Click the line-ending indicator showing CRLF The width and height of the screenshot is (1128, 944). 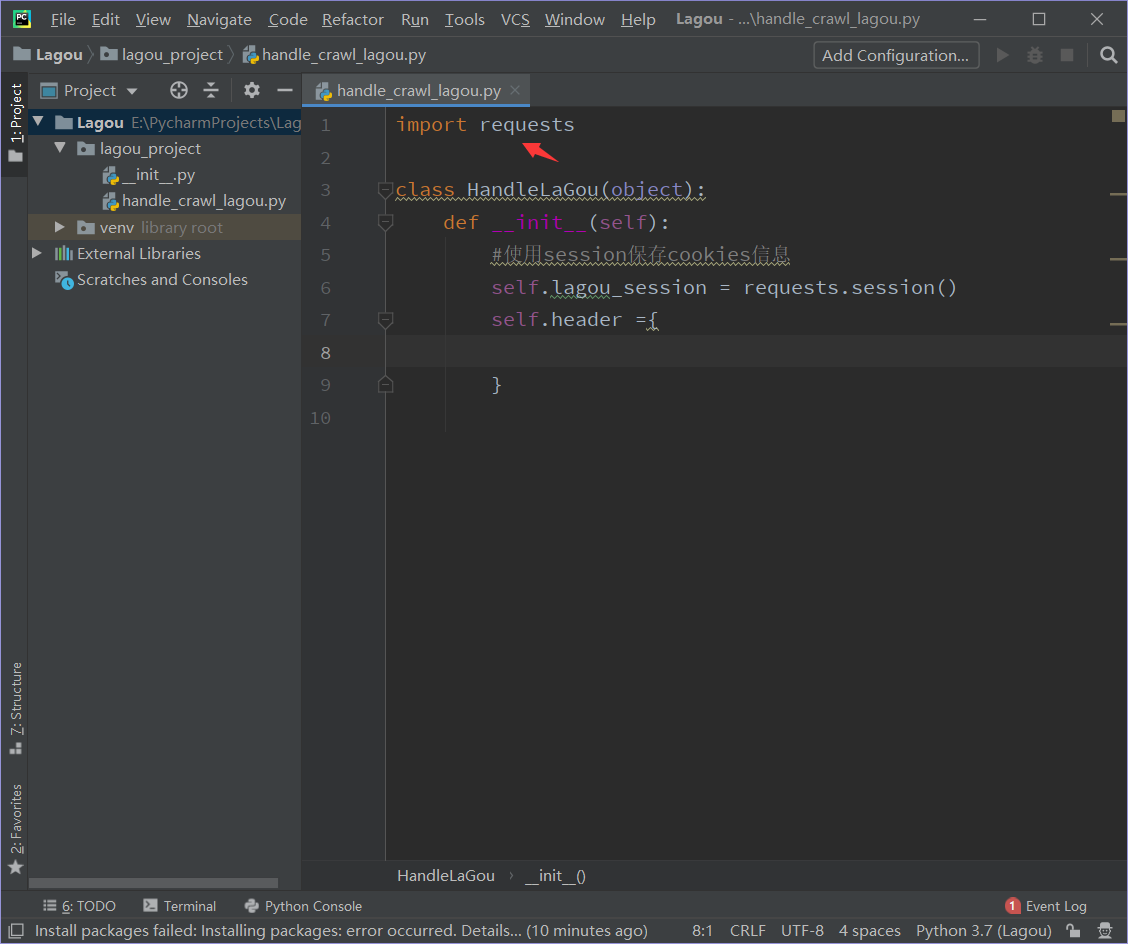pos(747,930)
